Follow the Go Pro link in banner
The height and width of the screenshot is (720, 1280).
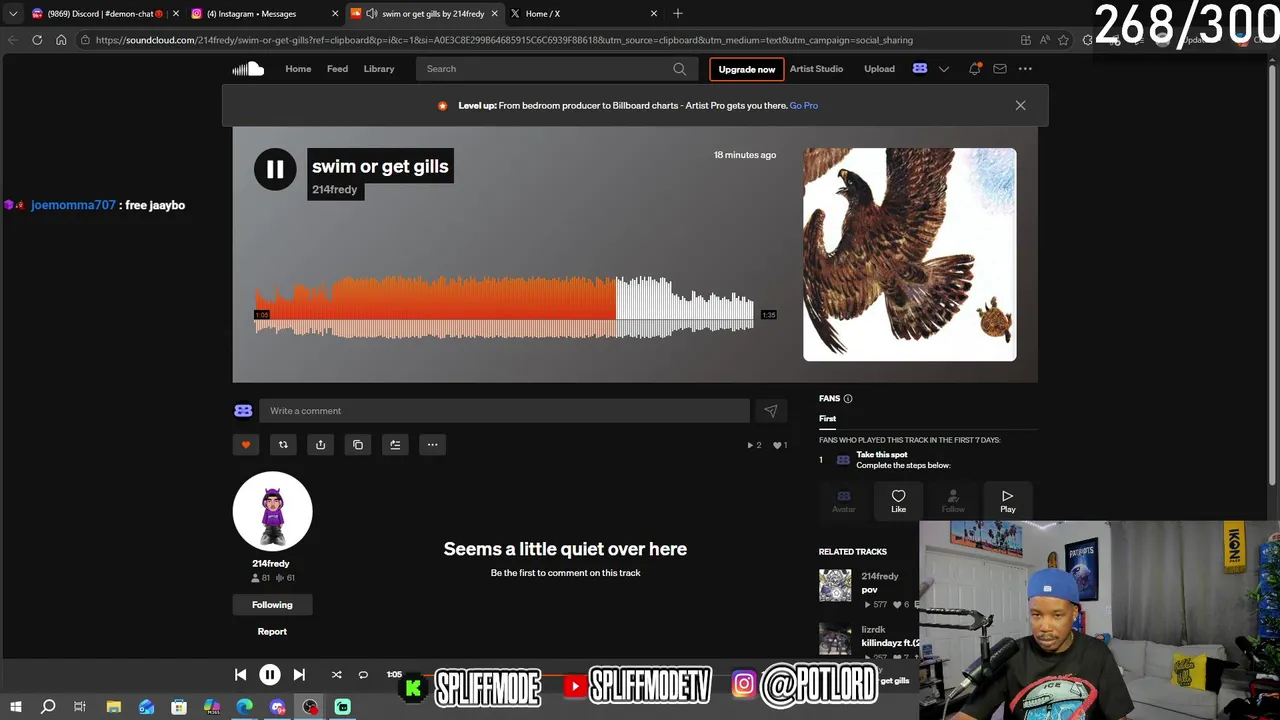click(804, 105)
